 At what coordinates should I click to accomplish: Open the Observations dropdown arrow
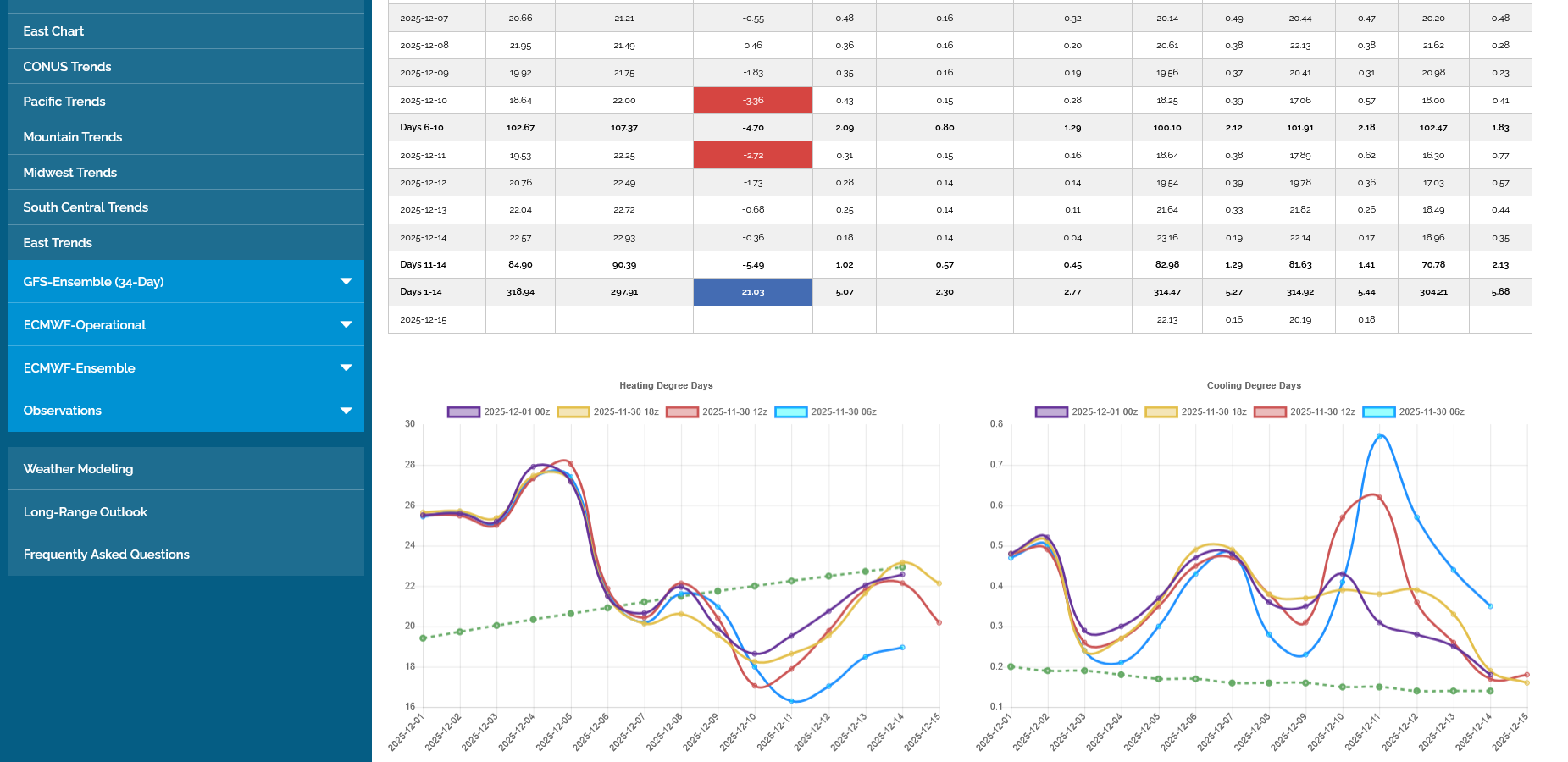click(346, 411)
